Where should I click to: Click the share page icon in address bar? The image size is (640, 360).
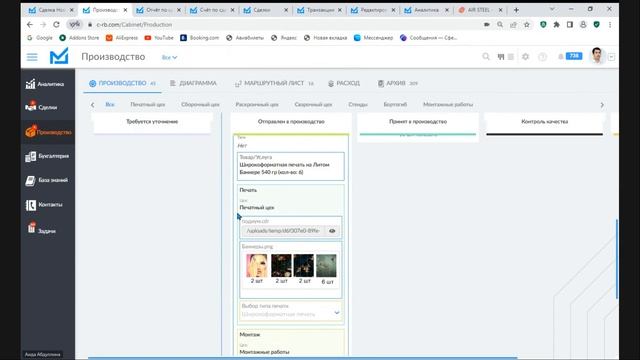(513, 24)
